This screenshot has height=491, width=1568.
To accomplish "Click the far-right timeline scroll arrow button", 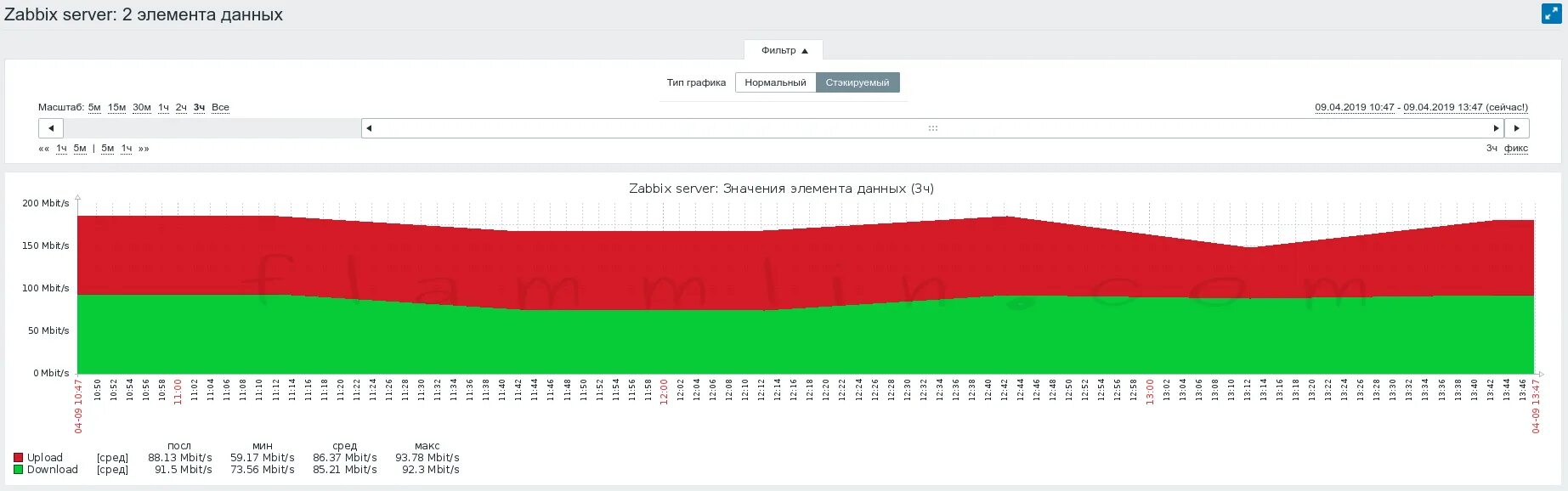I will [1517, 128].
